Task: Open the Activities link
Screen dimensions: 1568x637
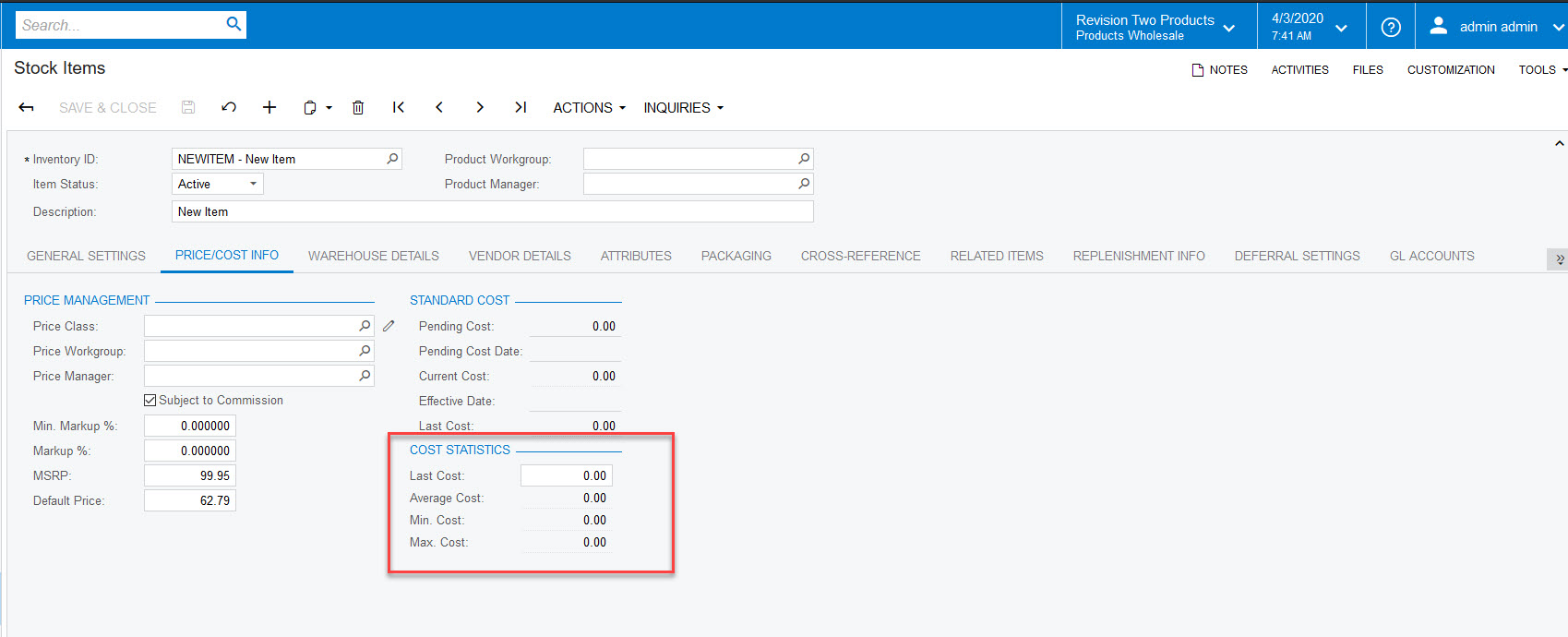Action: point(1299,69)
